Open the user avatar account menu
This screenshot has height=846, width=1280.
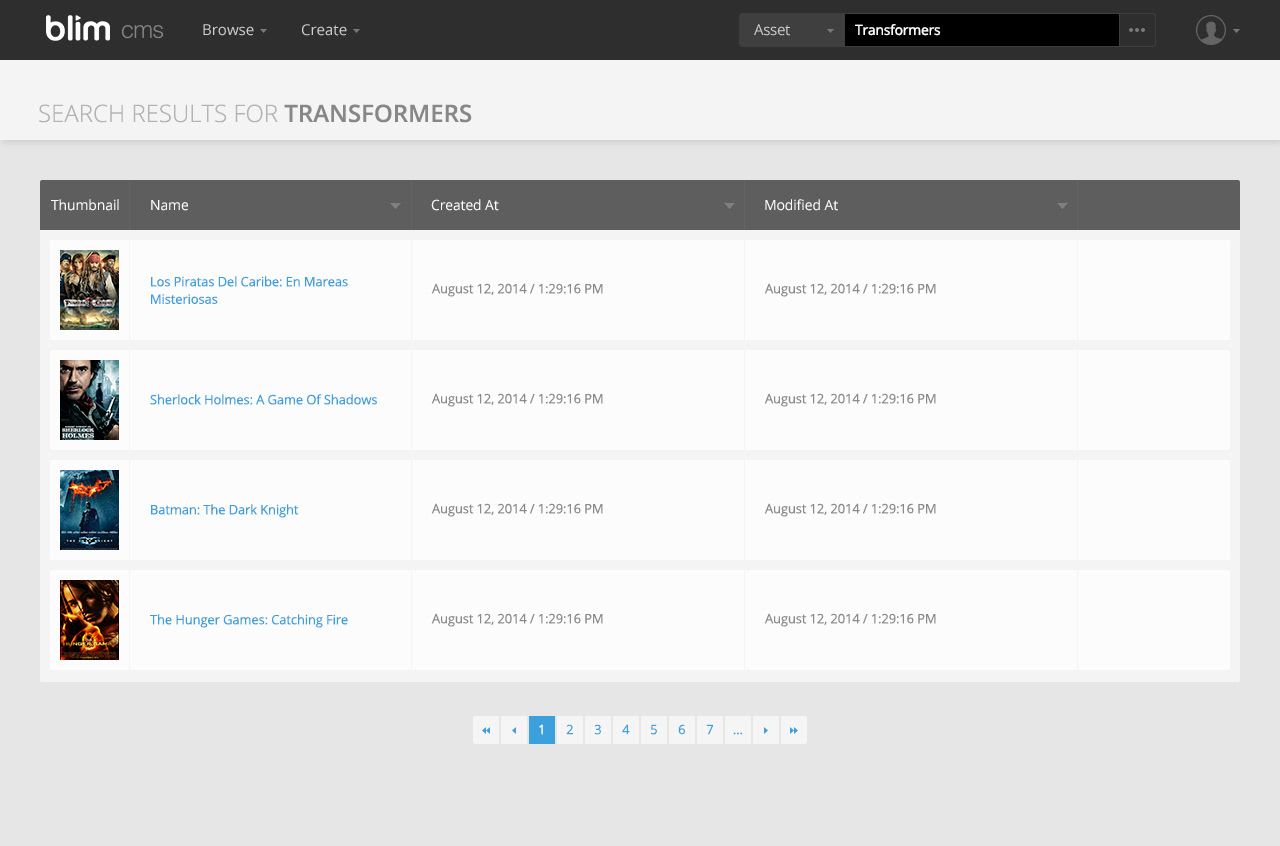pyautogui.click(x=1217, y=30)
